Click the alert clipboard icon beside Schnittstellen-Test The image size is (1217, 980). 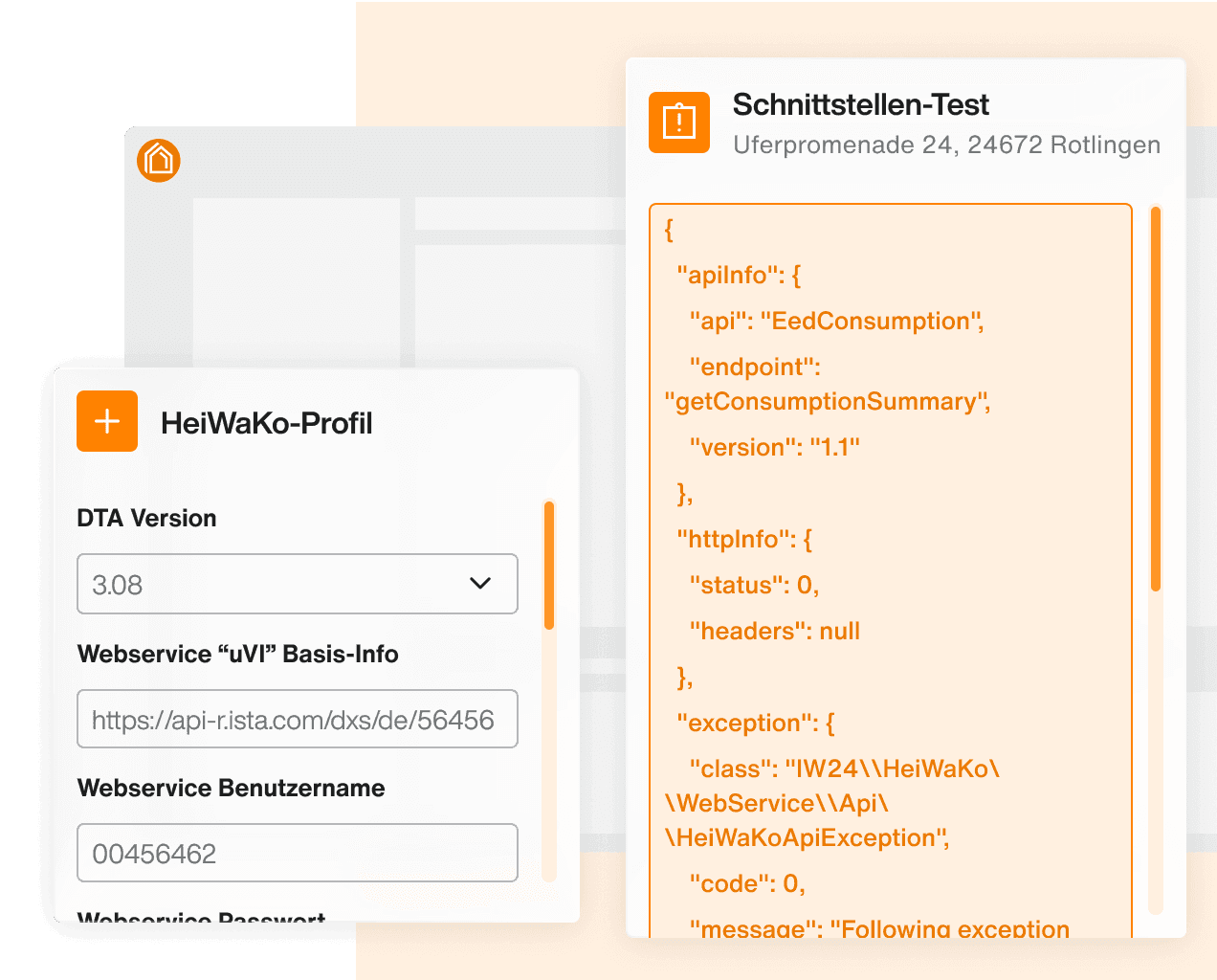coord(679,122)
